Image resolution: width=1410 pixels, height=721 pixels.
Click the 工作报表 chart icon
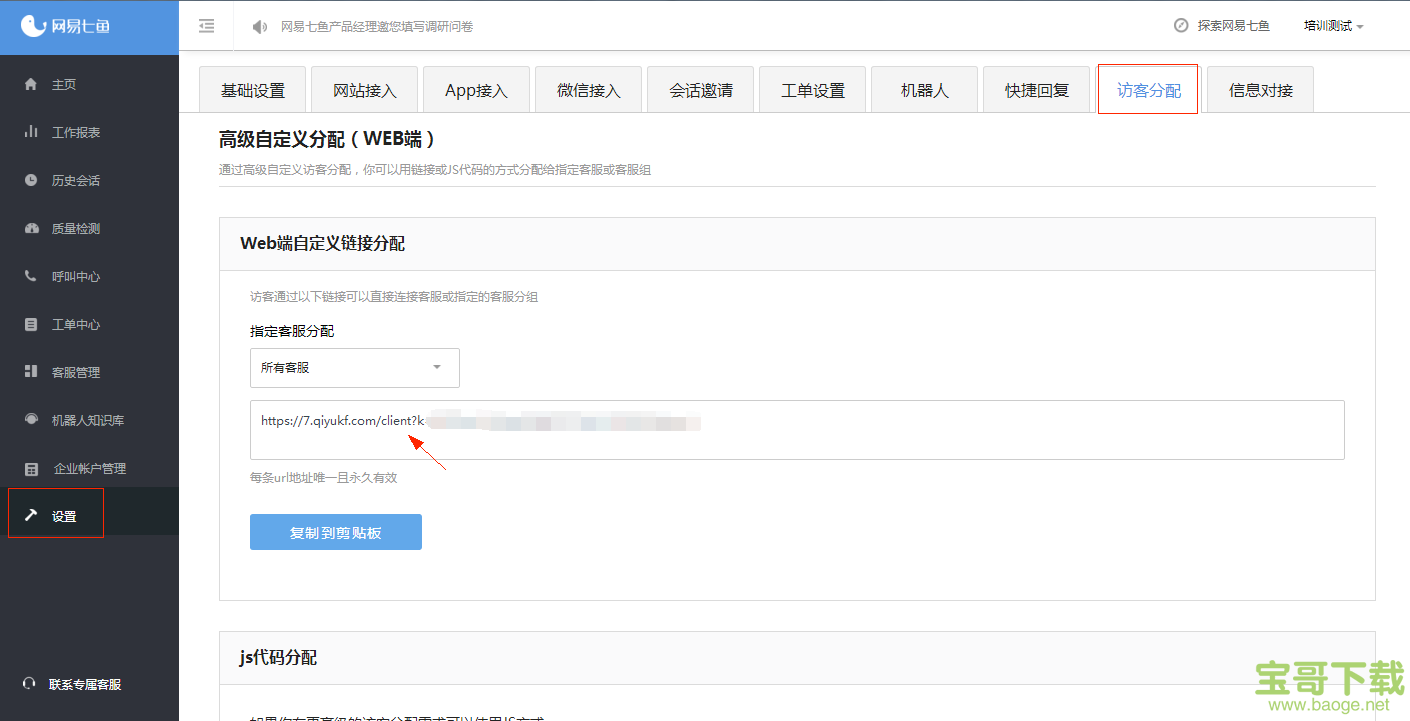coord(31,132)
